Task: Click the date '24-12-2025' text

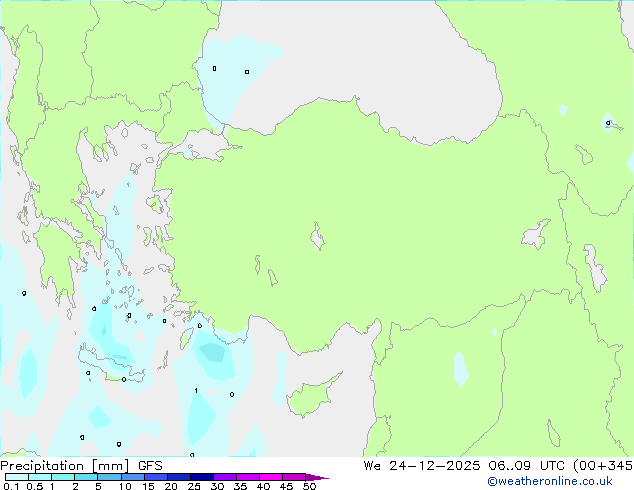Action: (435, 466)
